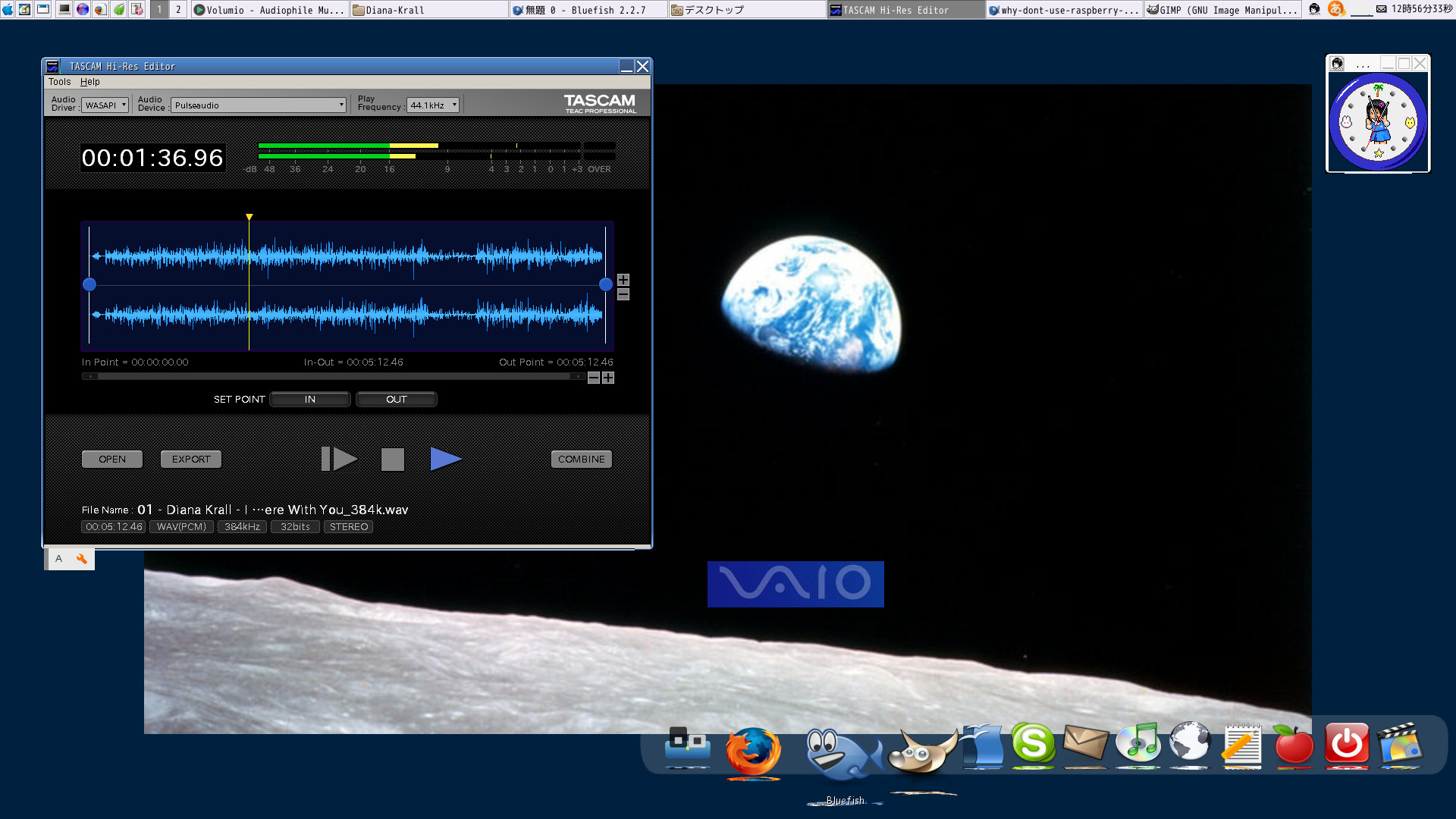Screen dimensions: 1456x819
Task: Click SET POINT OUT marker button
Action: point(395,399)
